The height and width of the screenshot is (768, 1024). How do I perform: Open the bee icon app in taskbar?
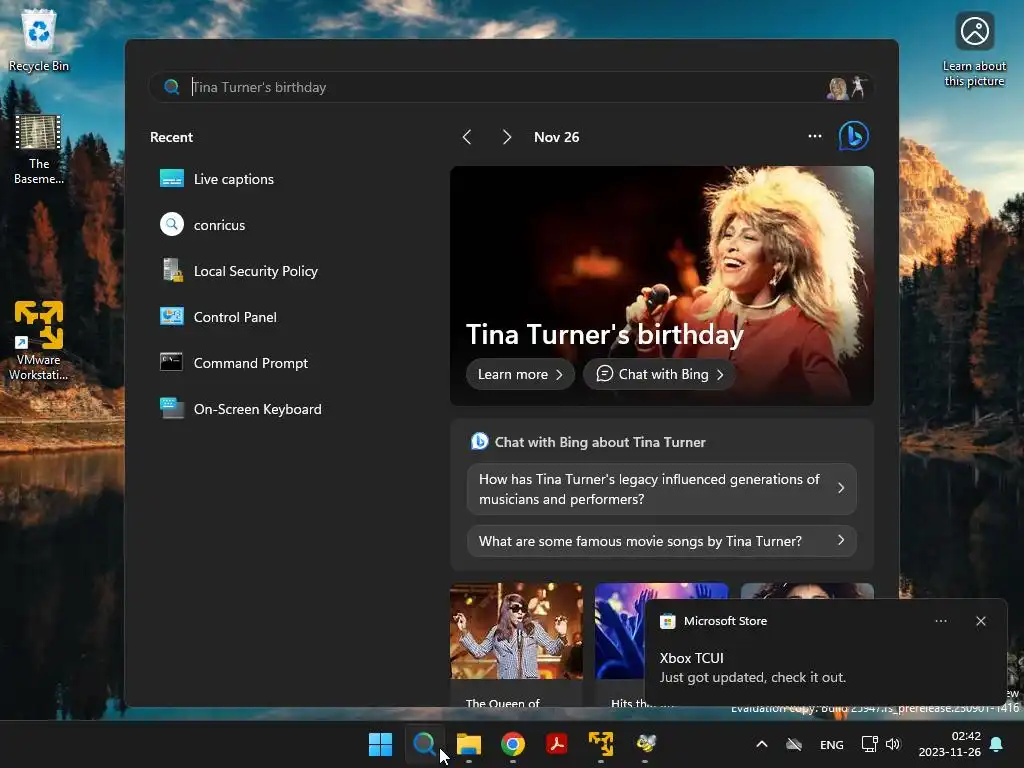coord(645,744)
